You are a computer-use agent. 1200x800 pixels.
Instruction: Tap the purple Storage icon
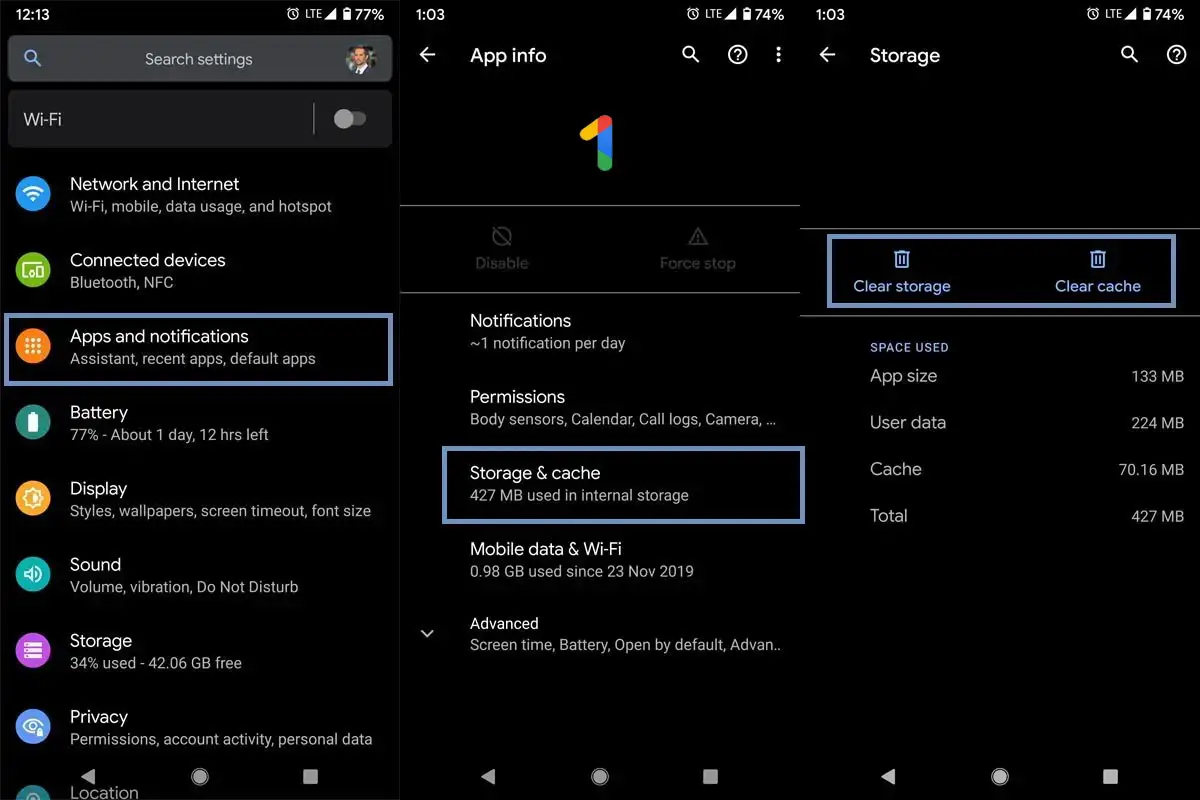tap(33, 650)
